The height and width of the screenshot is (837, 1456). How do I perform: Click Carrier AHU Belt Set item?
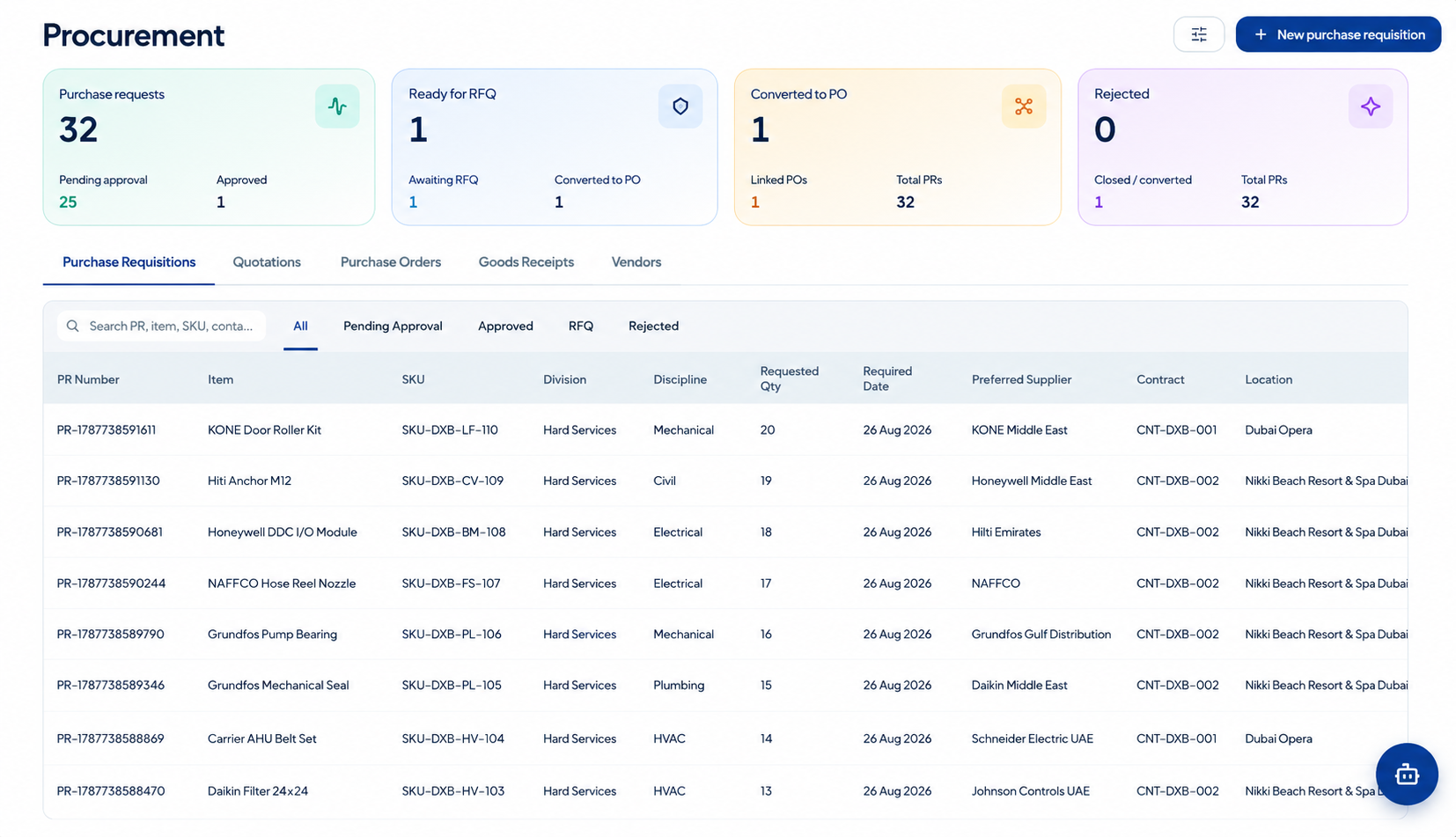click(x=262, y=738)
